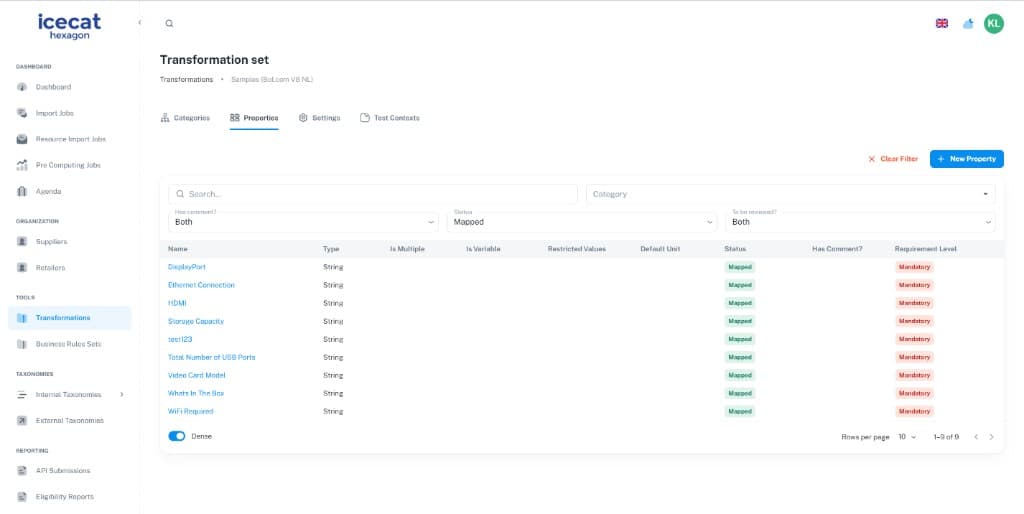Open the Category dropdown filter
The height and width of the screenshot is (514, 1024).
coord(790,194)
